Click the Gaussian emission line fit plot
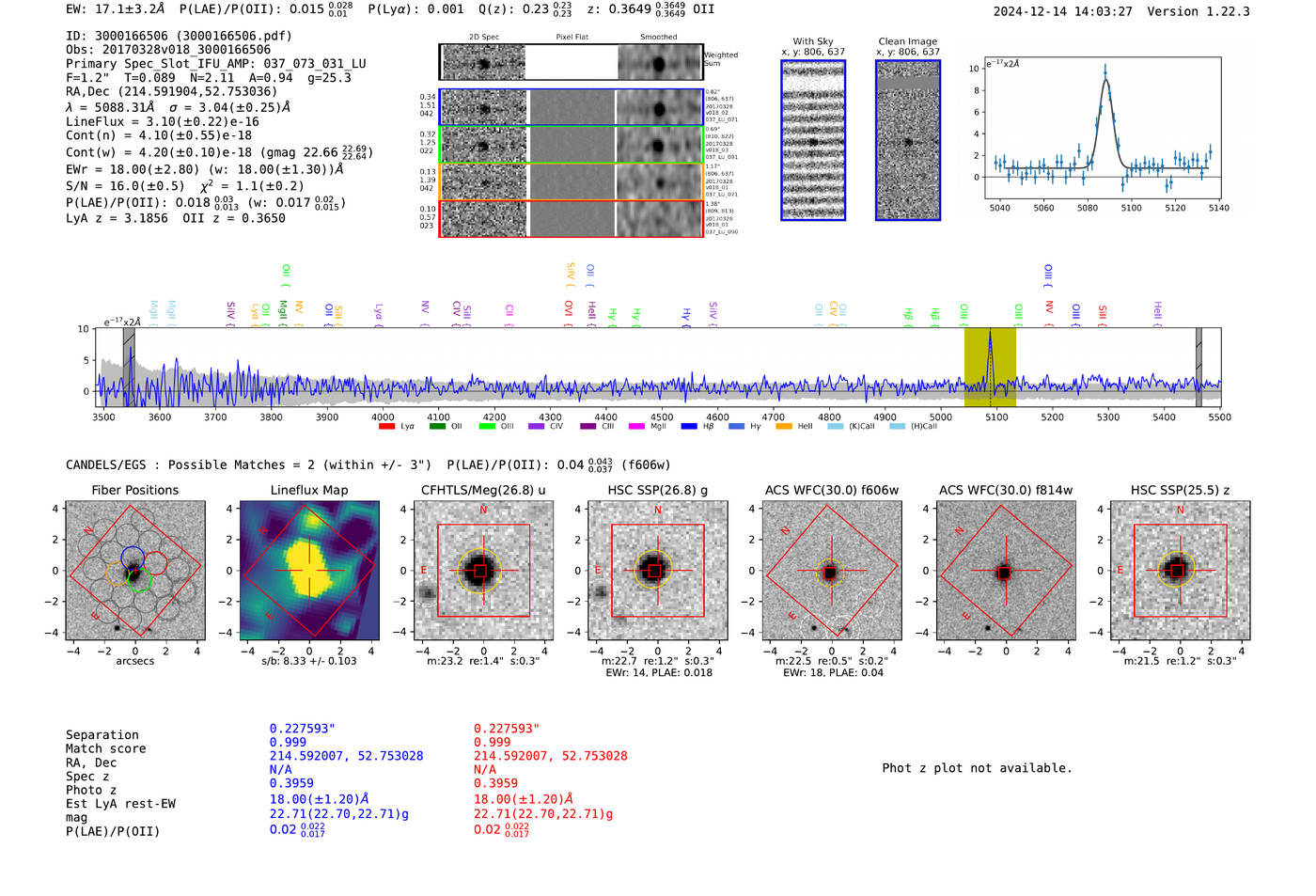The width and height of the screenshot is (1316, 896). (x=1102, y=128)
